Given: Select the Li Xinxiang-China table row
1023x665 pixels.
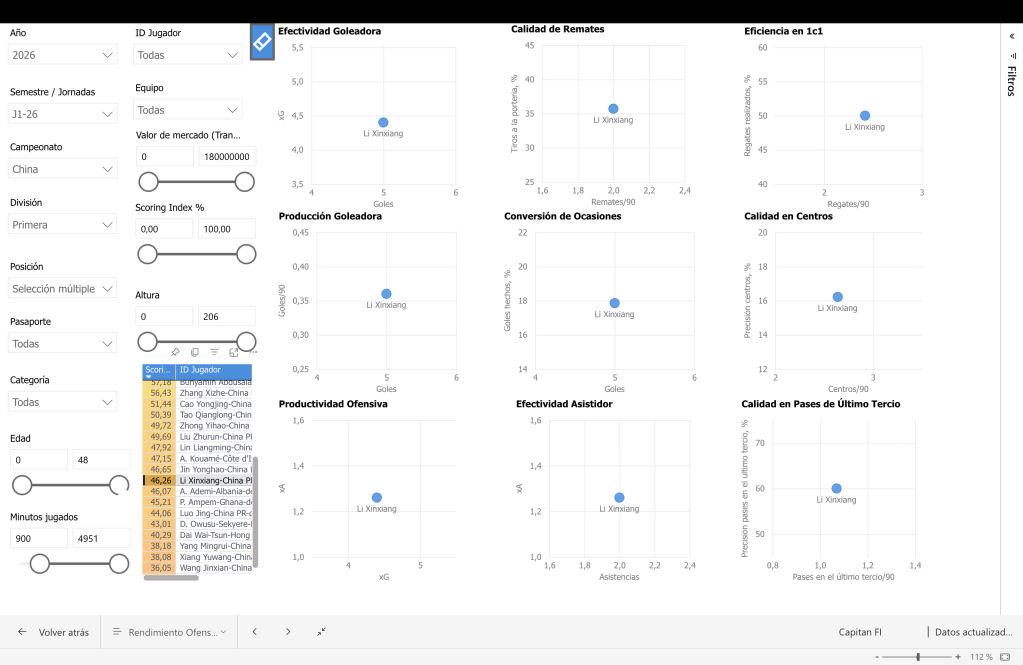Looking at the screenshot, I should click(x=197, y=480).
